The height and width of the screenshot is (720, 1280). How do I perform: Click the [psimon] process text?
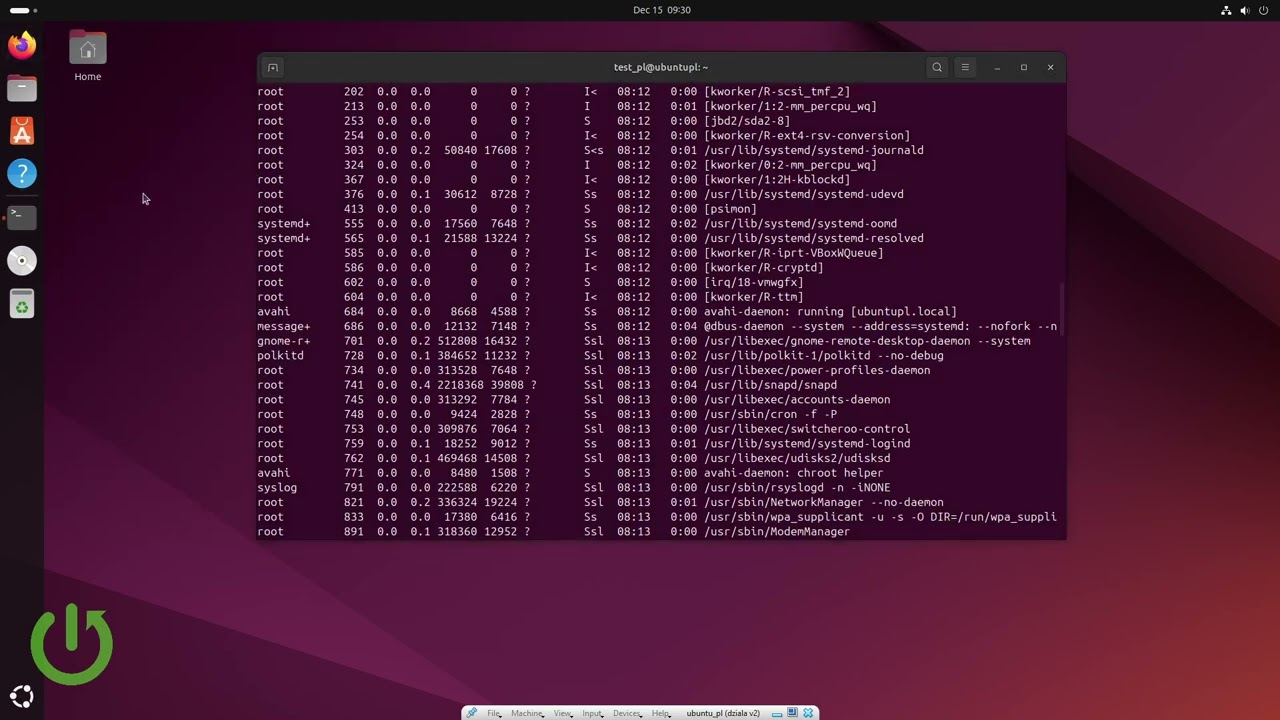(730, 209)
